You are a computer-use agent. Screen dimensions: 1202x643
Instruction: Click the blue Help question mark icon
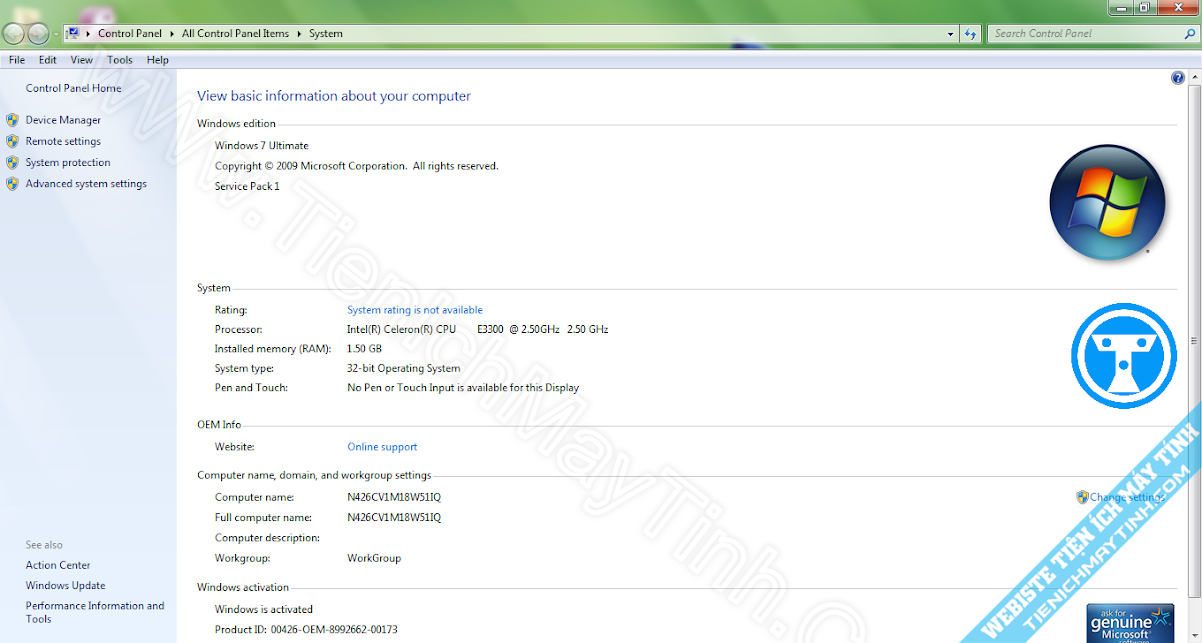[x=1178, y=78]
